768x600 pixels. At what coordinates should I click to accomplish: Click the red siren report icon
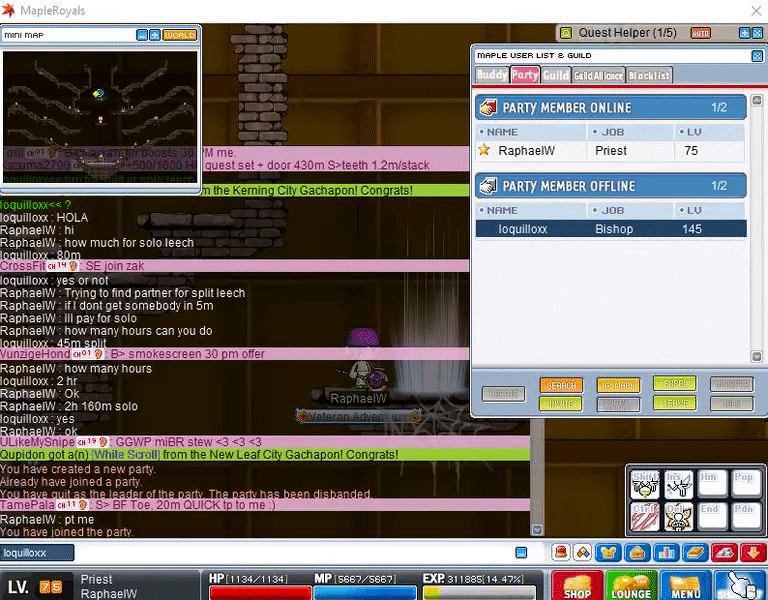pos(561,552)
